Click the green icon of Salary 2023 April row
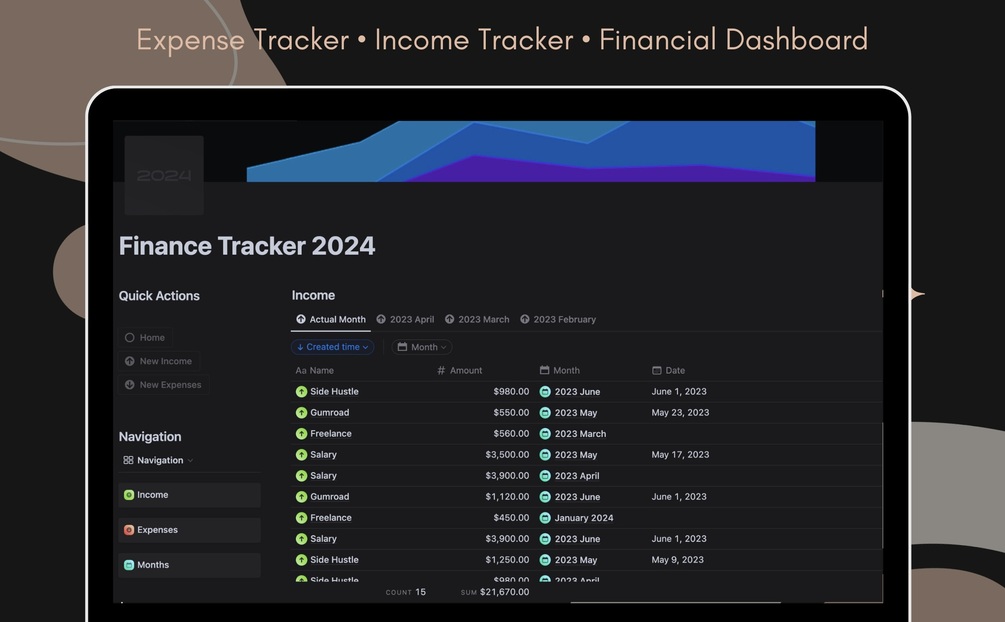Viewport: 1005px width, 622px height. click(x=301, y=476)
